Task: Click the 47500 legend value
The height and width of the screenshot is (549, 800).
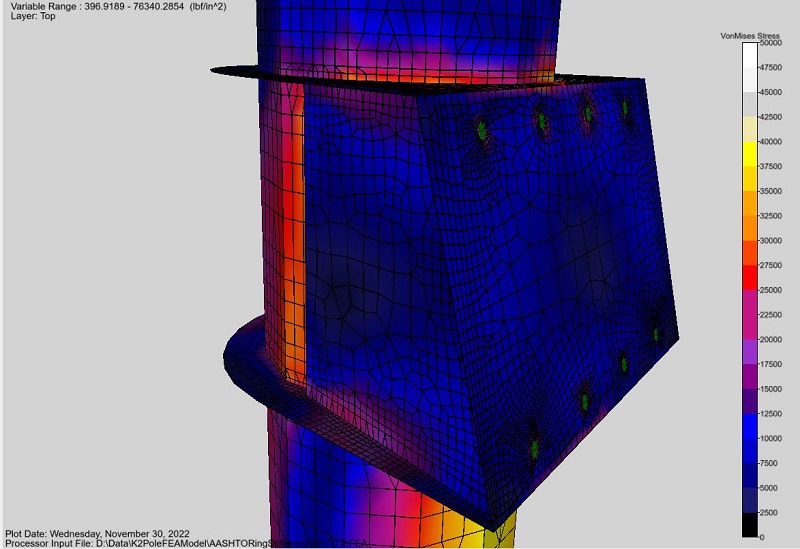Action: point(770,67)
